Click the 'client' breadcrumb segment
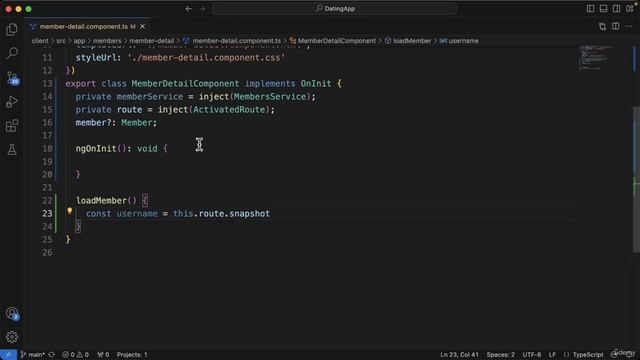Image resolution: width=640 pixels, height=360 pixels. click(40, 41)
